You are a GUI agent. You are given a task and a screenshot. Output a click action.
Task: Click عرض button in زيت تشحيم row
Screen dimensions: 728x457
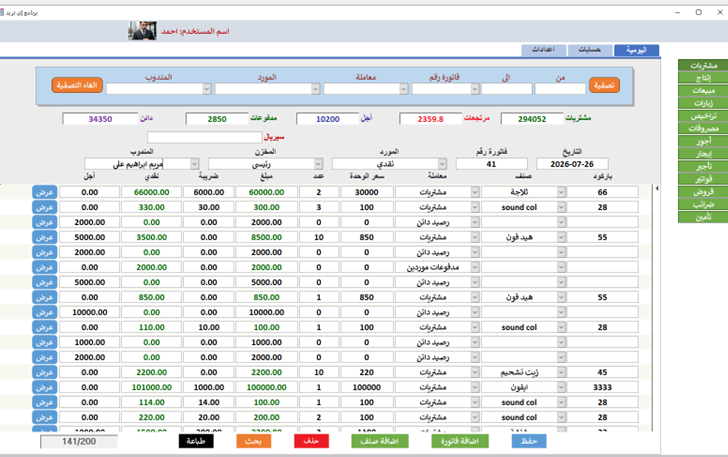tap(45, 372)
